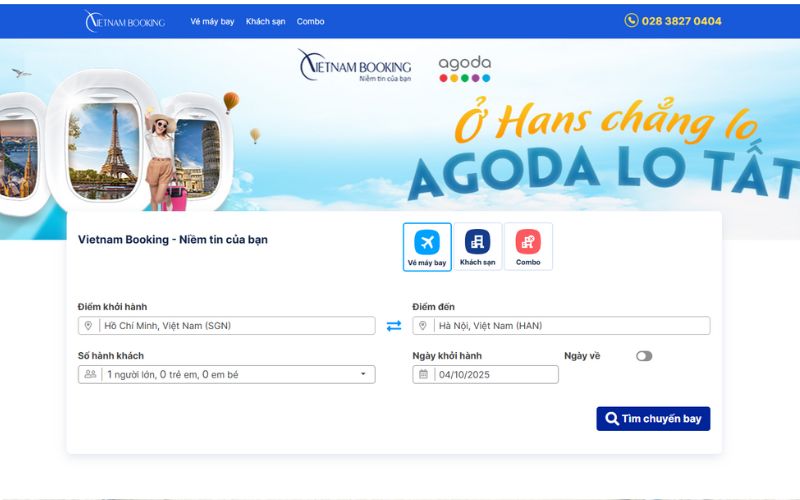800x500 pixels.
Task: Select the Khách sạn hotel icon tab
Action: pos(478,246)
